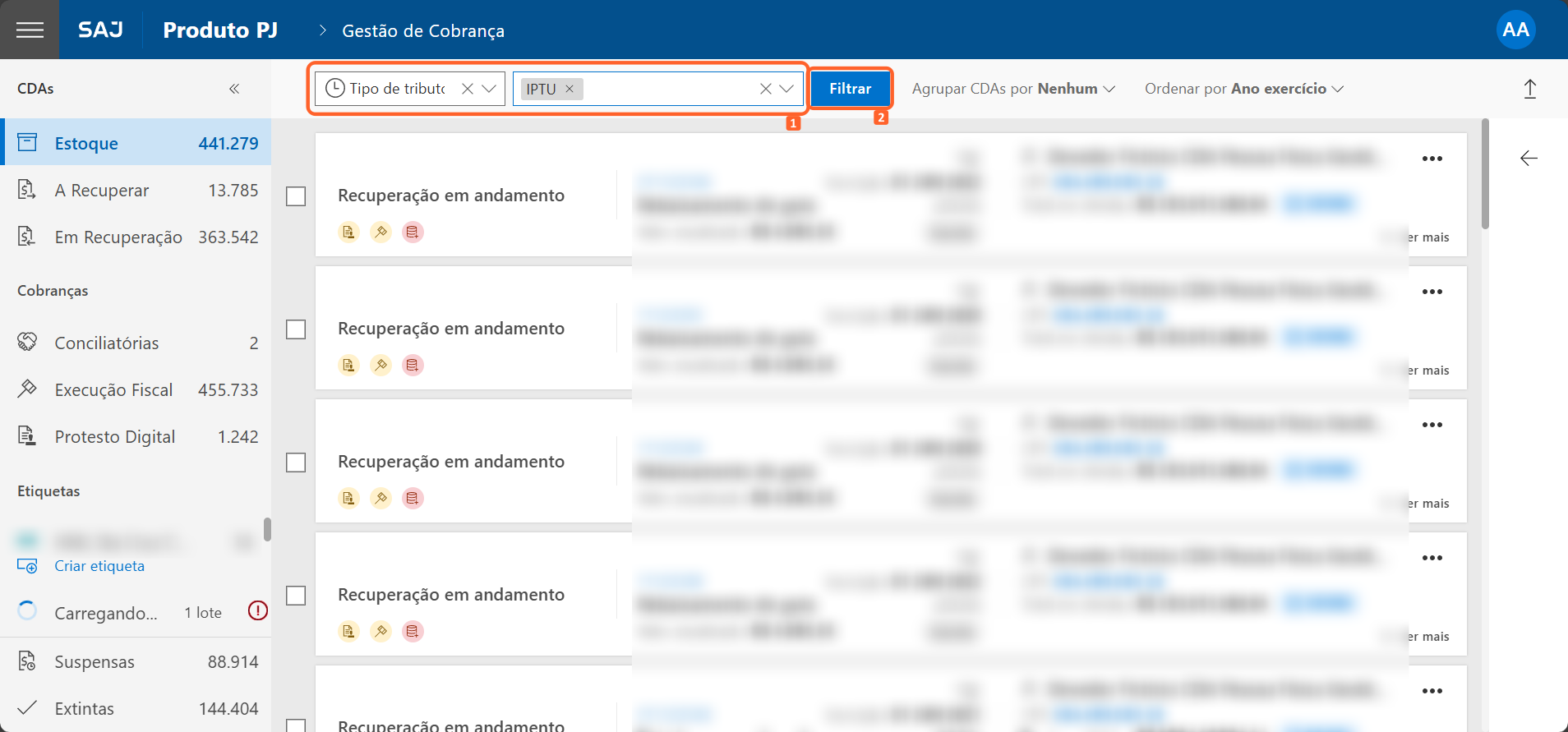Open more options for first CDA card
This screenshot has width=1568, height=732.
click(1432, 159)
